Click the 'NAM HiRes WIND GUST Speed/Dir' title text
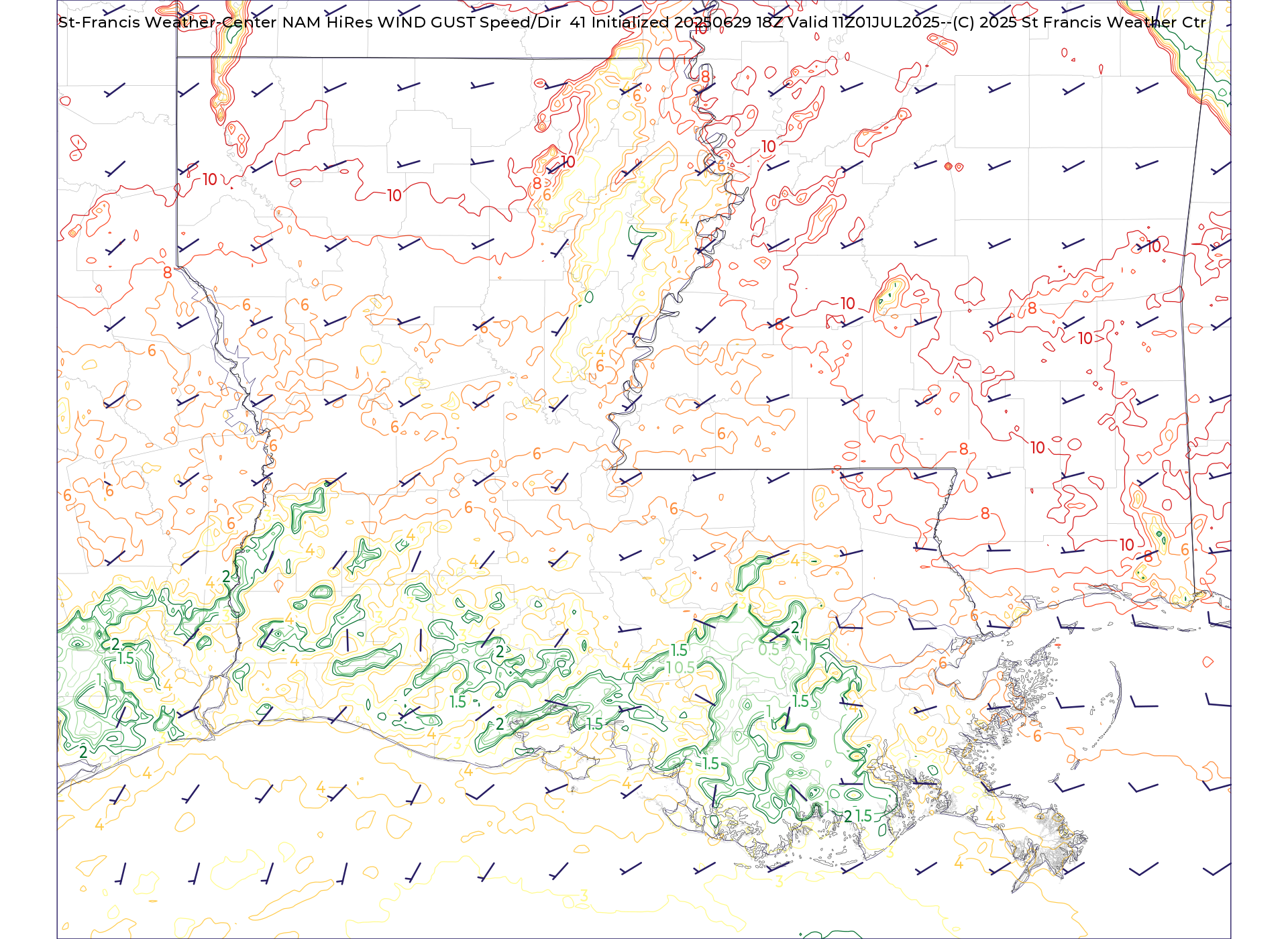The height and width of the screenshot is (939, 1288). pos(421,22)
